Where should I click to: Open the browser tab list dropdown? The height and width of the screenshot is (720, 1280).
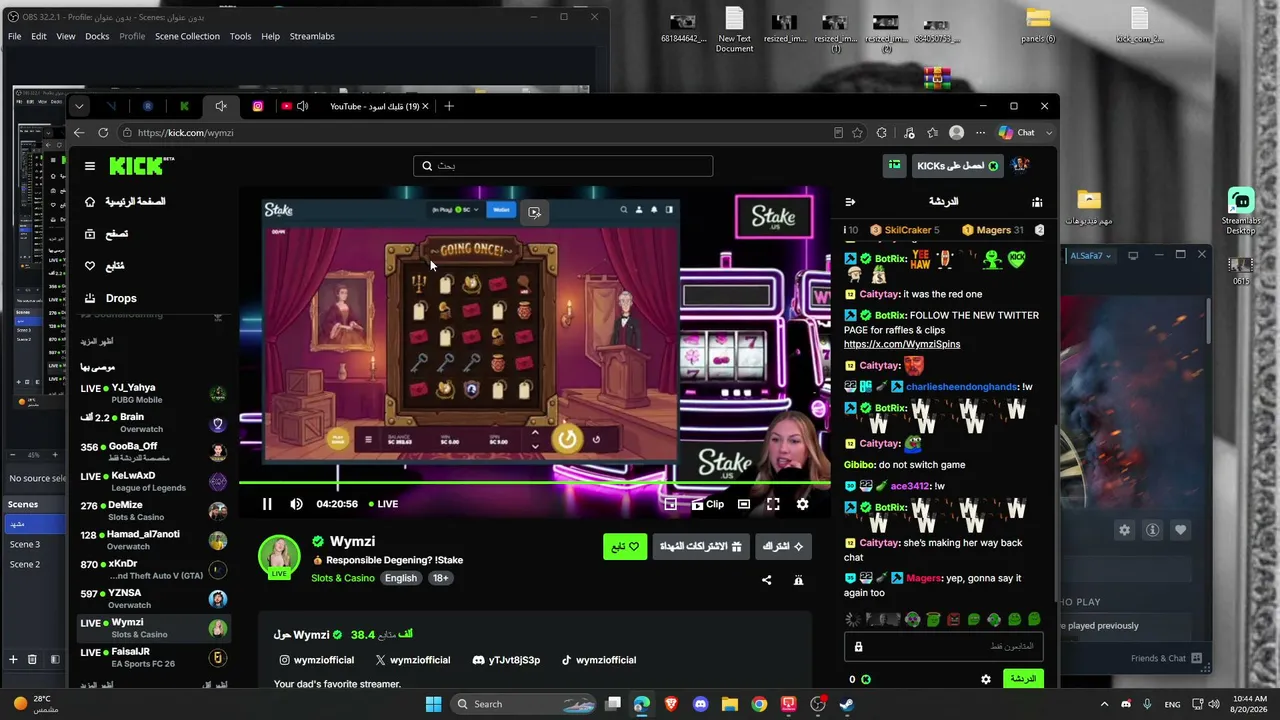79,106
